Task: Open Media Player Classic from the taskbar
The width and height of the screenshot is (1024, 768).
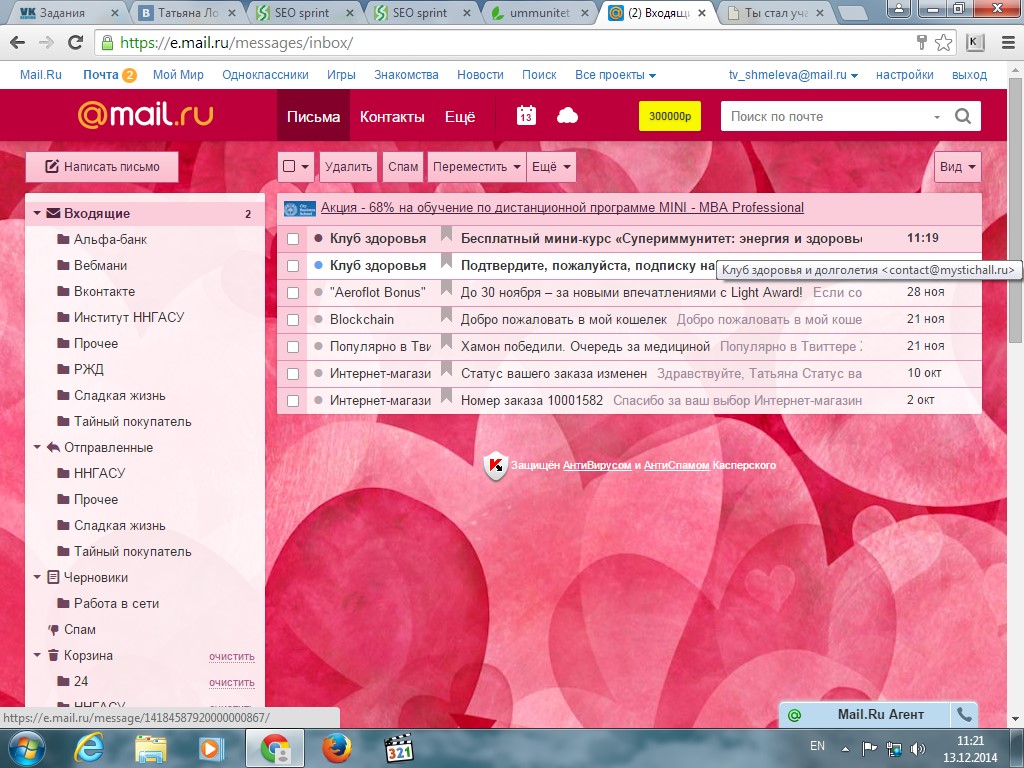Action: (398, 748)
